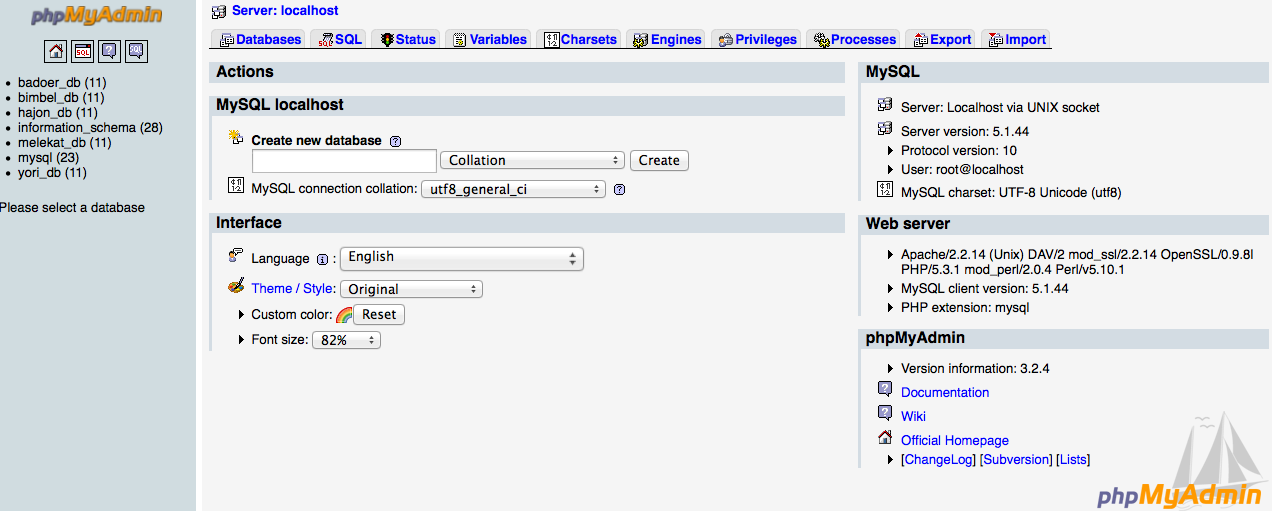The image size is (1272, 511).
Task: Select the information_schema database
Action: tap(77, 128)
